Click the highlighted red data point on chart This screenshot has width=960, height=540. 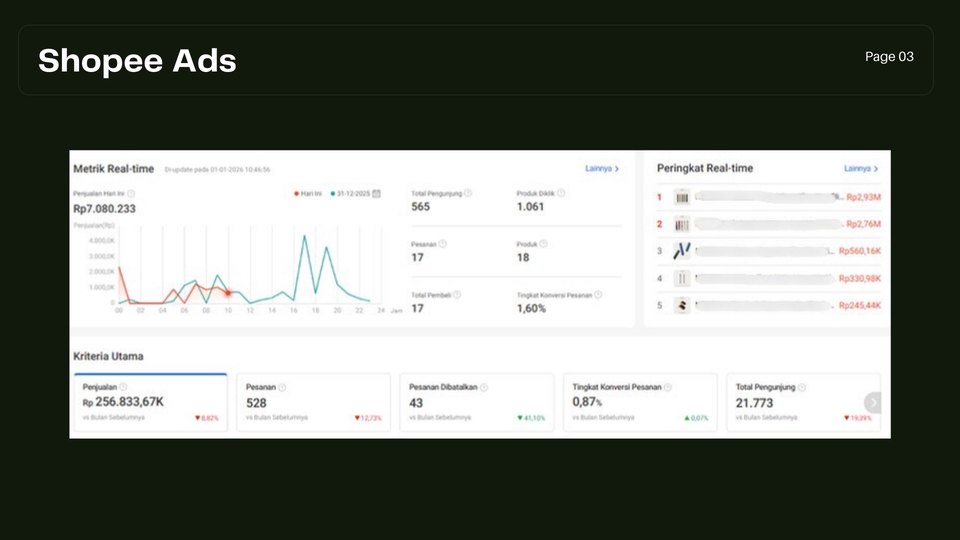pos(228,293)
